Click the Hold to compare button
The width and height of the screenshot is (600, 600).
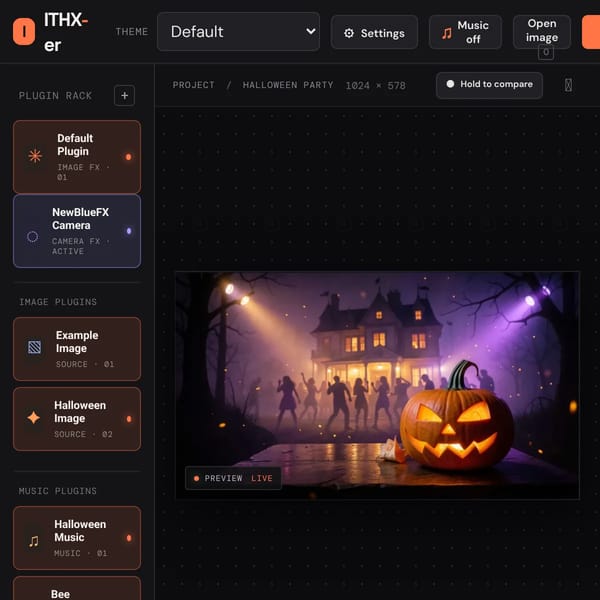click(489, 85)
